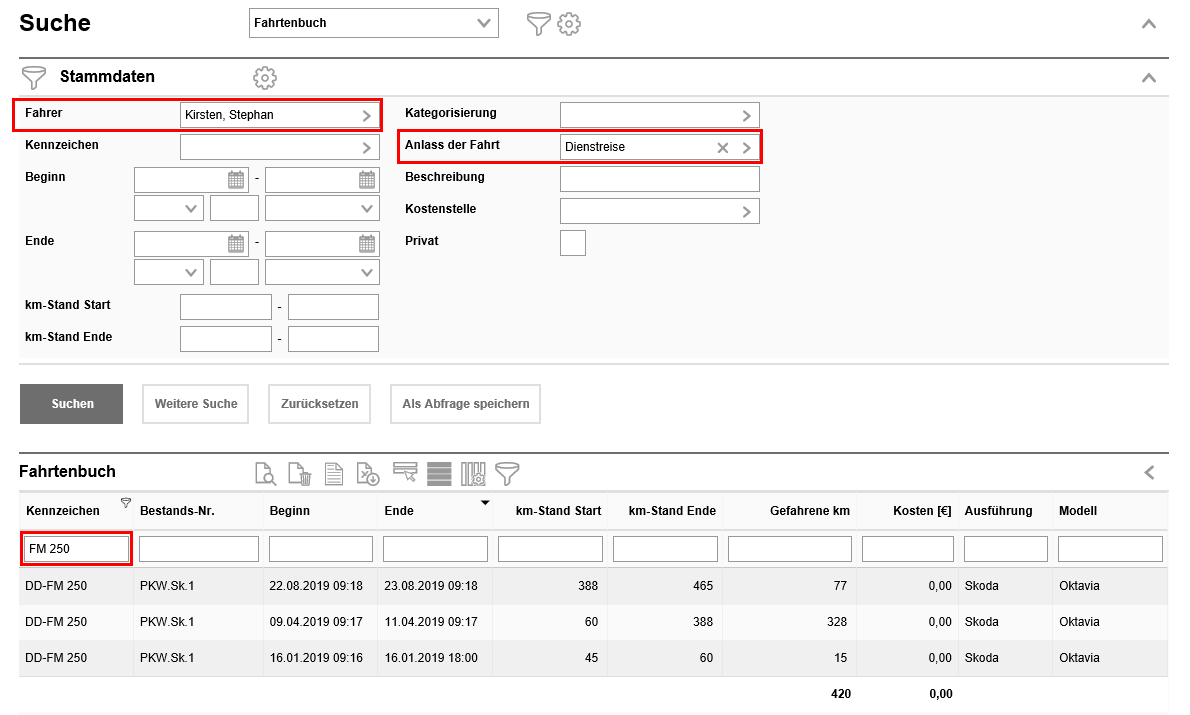Collapse the Stammdaten section with chevron
This screenshot has width=1190, height=715.
[x=1149, y=77]
